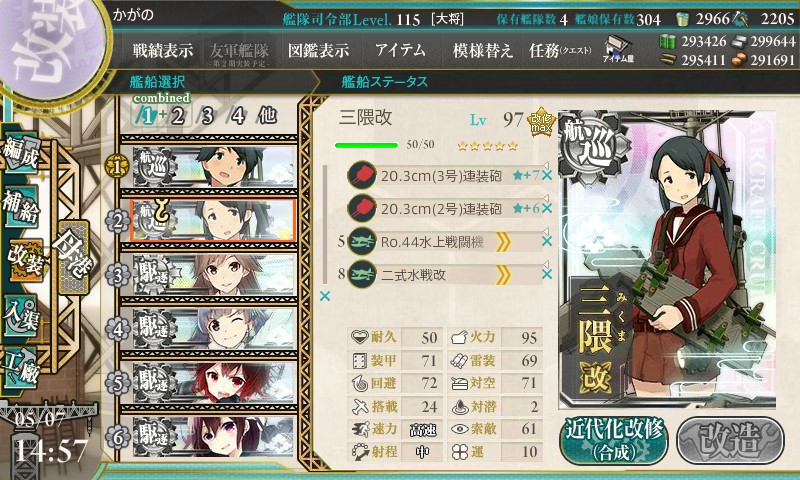Open the 工廠 factory icon

point(21,368)
